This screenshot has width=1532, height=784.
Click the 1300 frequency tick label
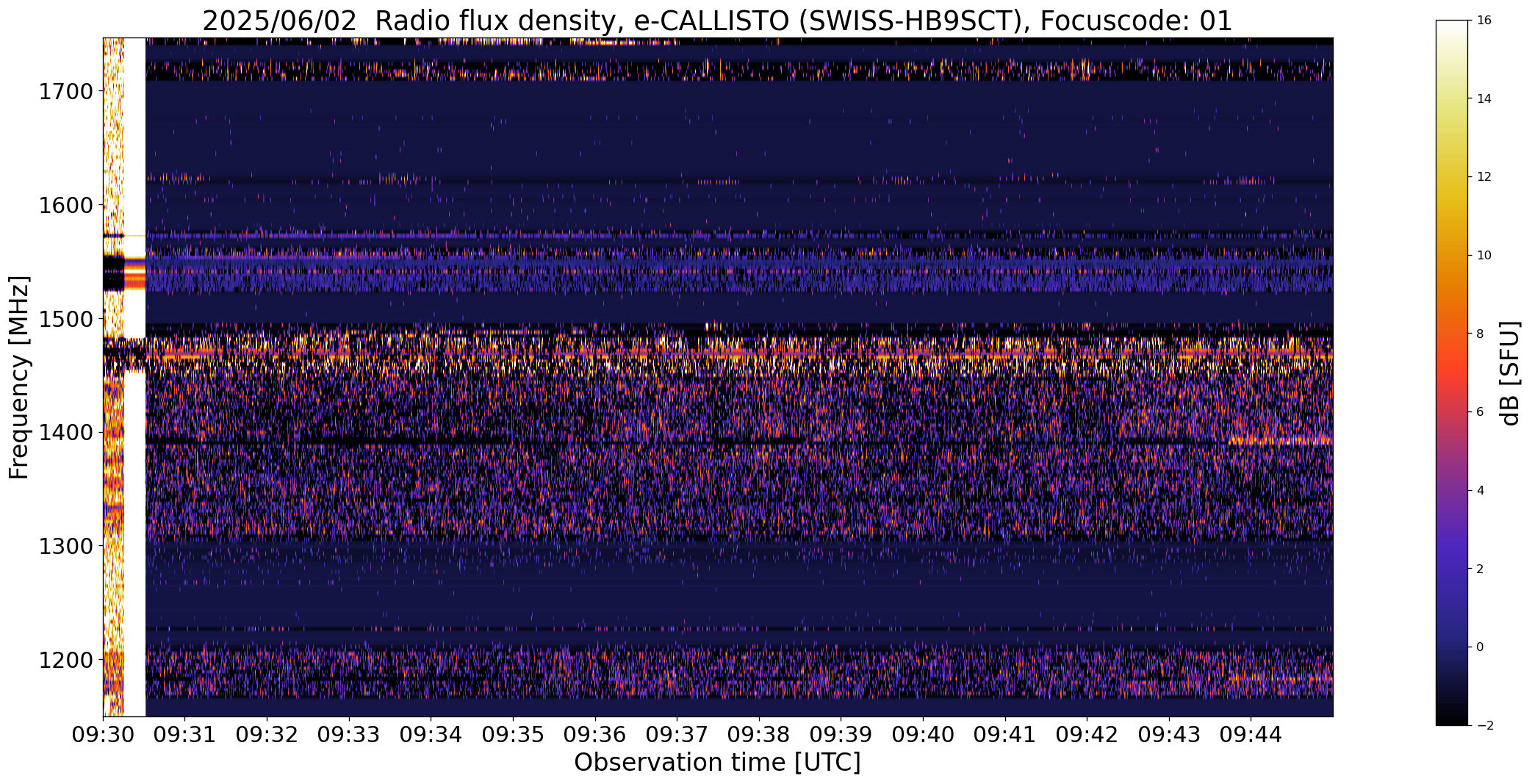pyautogui.click(x=65, y=546)
